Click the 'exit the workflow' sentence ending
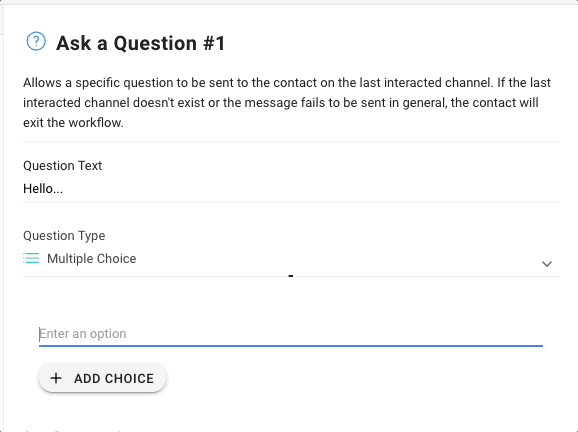This screenshot has height=432, width=578. pyautogui.click(x=73, y=122)
